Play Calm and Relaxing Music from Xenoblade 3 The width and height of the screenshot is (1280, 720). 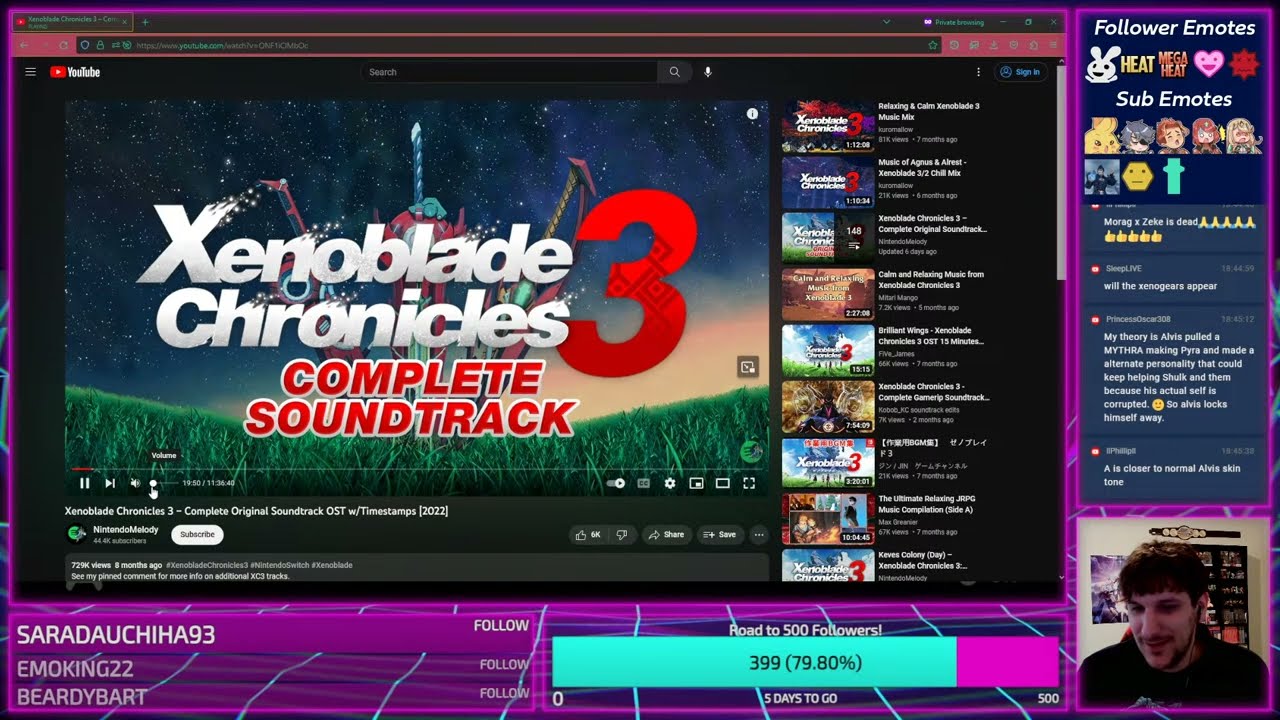tap(886, 292)
